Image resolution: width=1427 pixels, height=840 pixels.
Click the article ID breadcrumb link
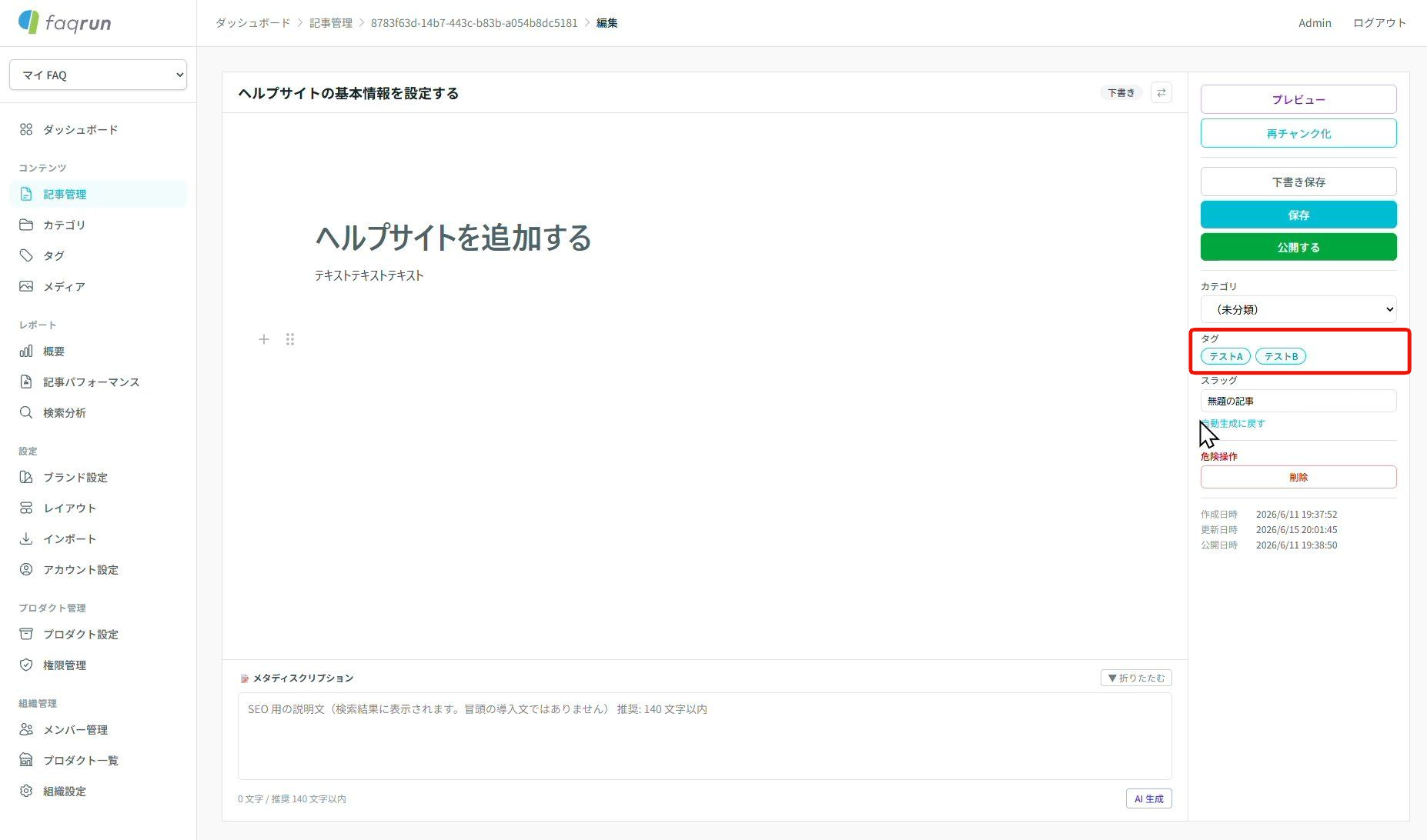click(474, 23)
